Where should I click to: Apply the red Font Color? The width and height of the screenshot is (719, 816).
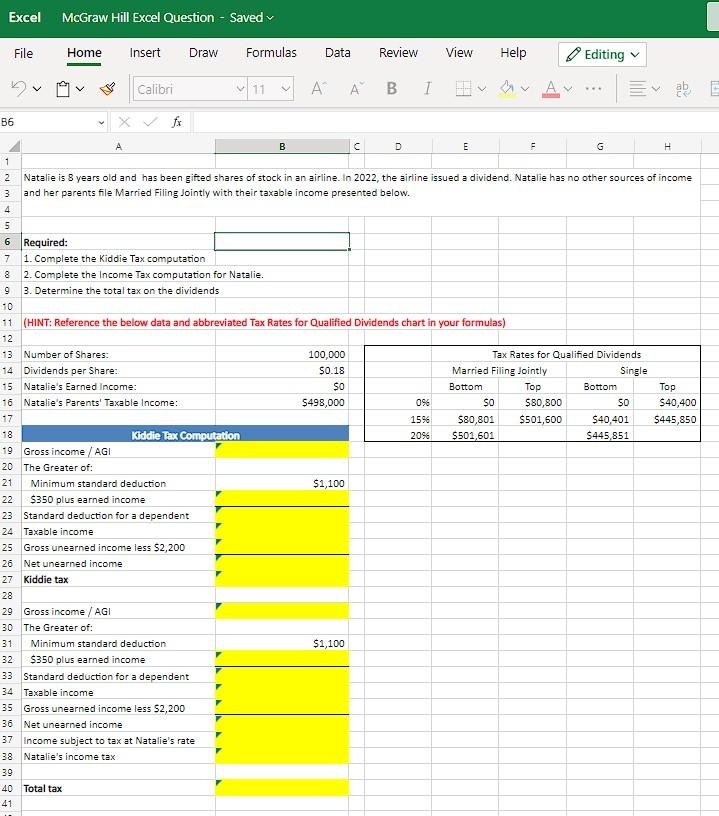click(x=551, y=89)
